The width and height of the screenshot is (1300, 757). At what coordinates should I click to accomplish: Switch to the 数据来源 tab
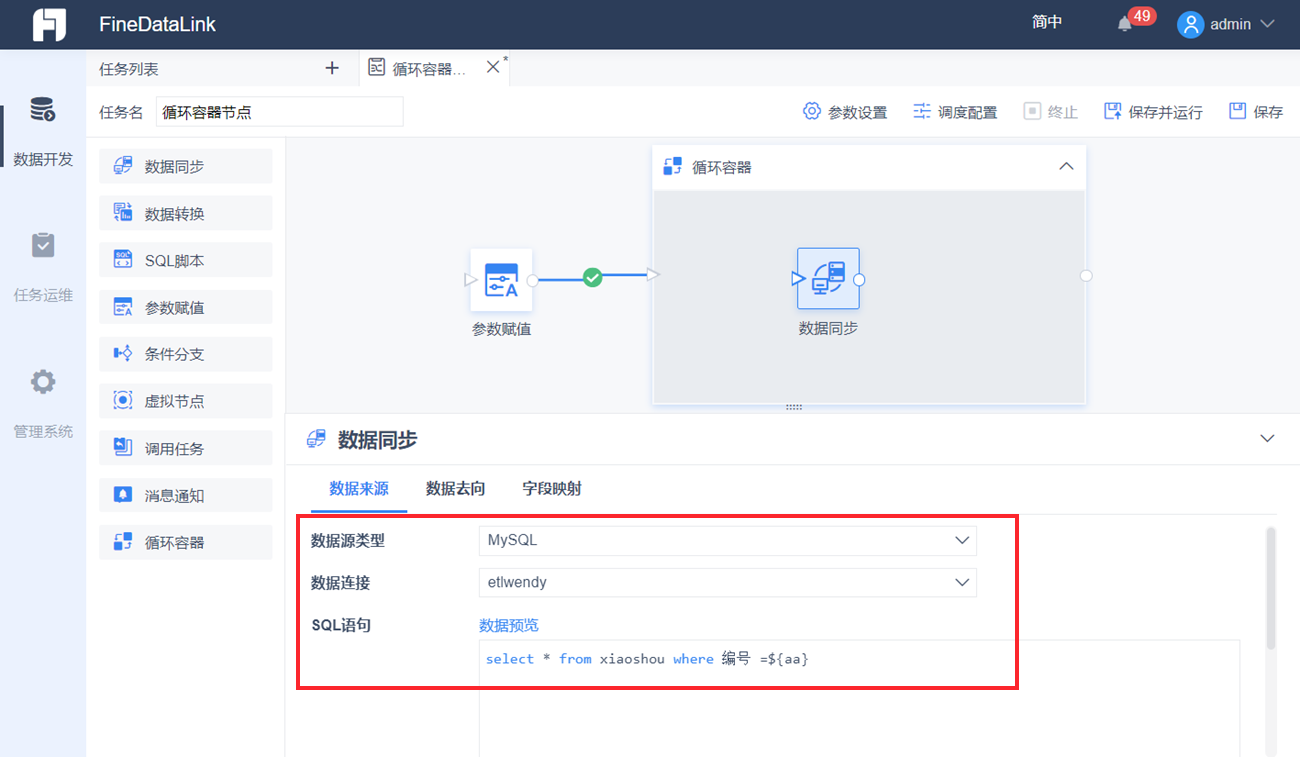[x=359, y=489]
